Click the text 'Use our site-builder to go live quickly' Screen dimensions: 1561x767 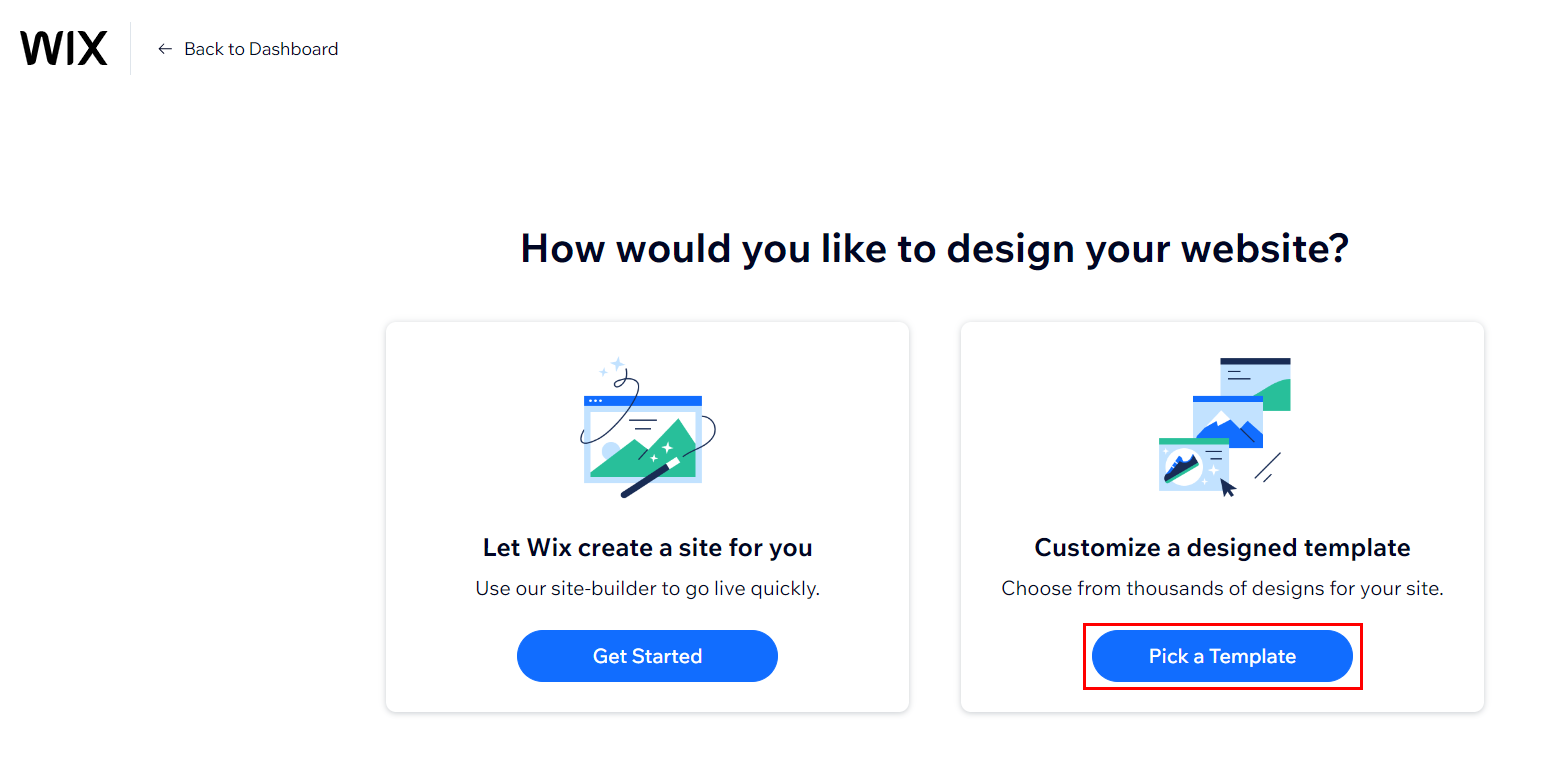(x=645, y=589)
